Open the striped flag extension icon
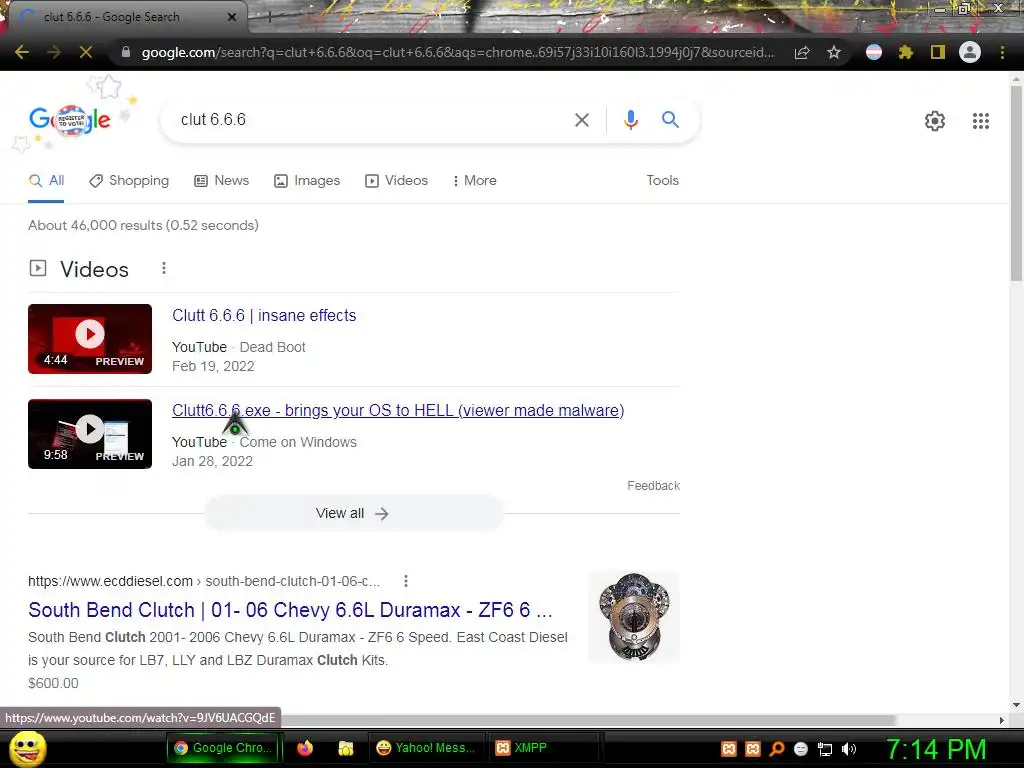The height and width of the screenshot is (768, 1024). tap(874, 52)
